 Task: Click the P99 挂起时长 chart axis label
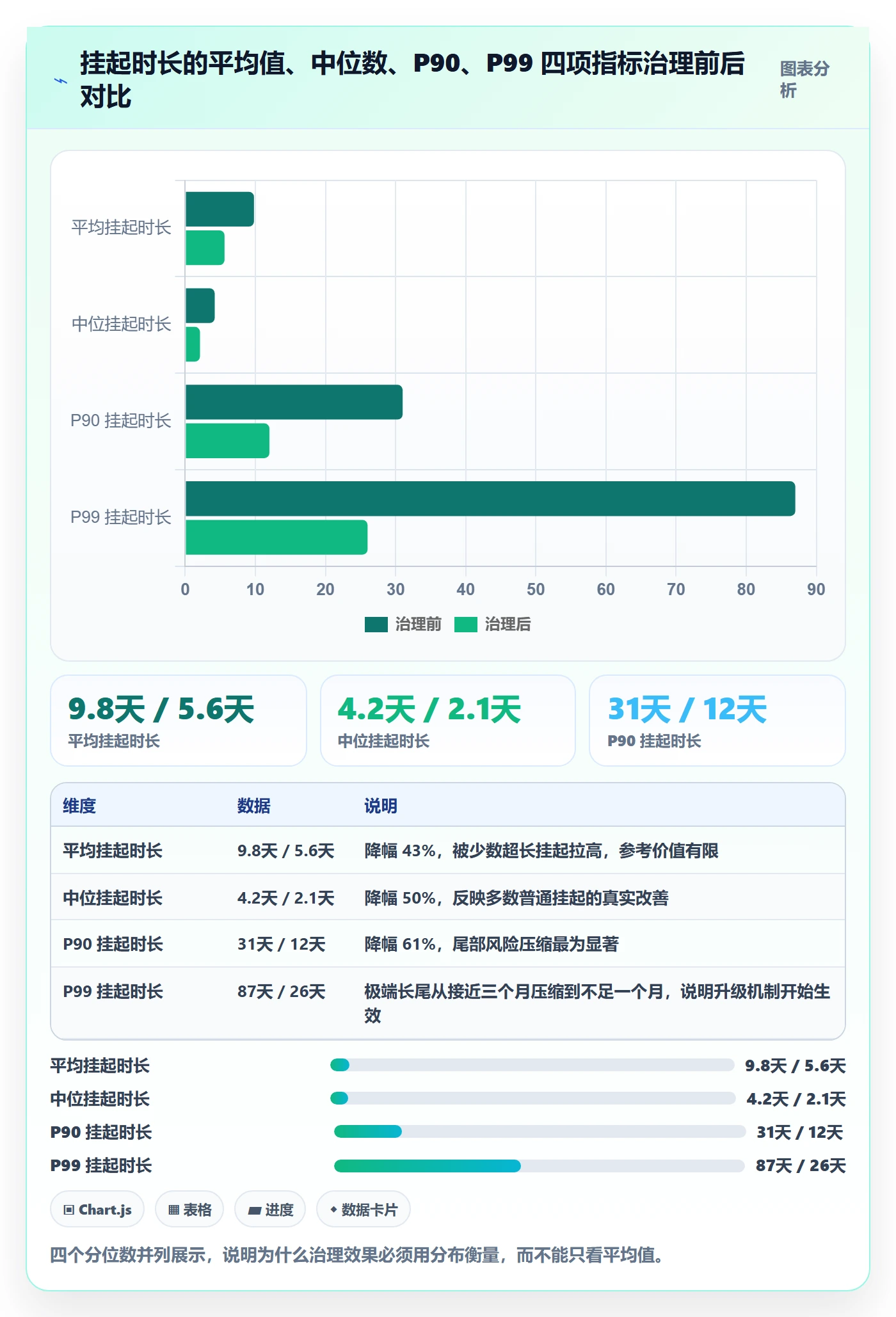[x=121, y=517]
